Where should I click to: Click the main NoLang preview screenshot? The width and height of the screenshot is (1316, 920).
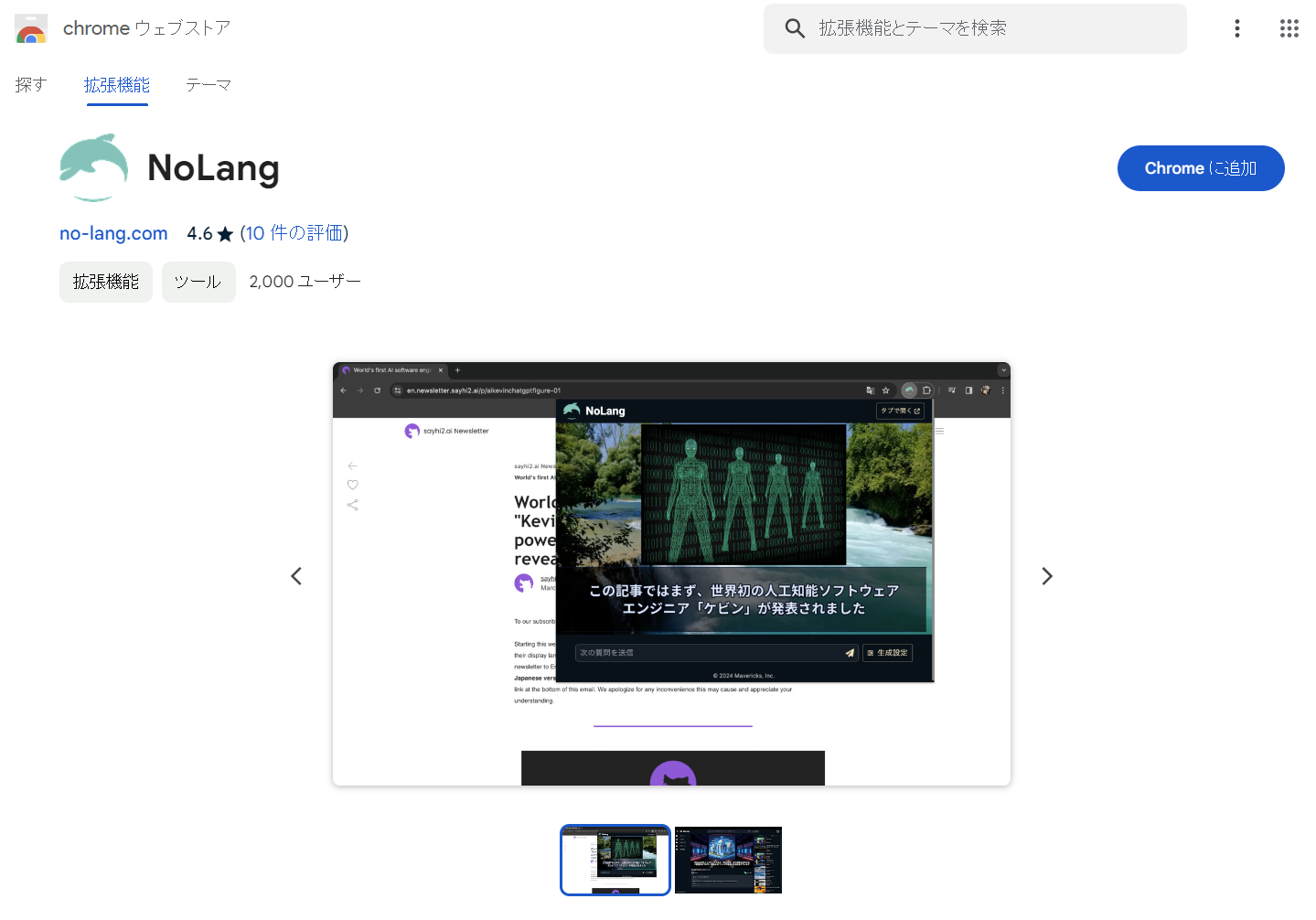[x=671, y=573]
